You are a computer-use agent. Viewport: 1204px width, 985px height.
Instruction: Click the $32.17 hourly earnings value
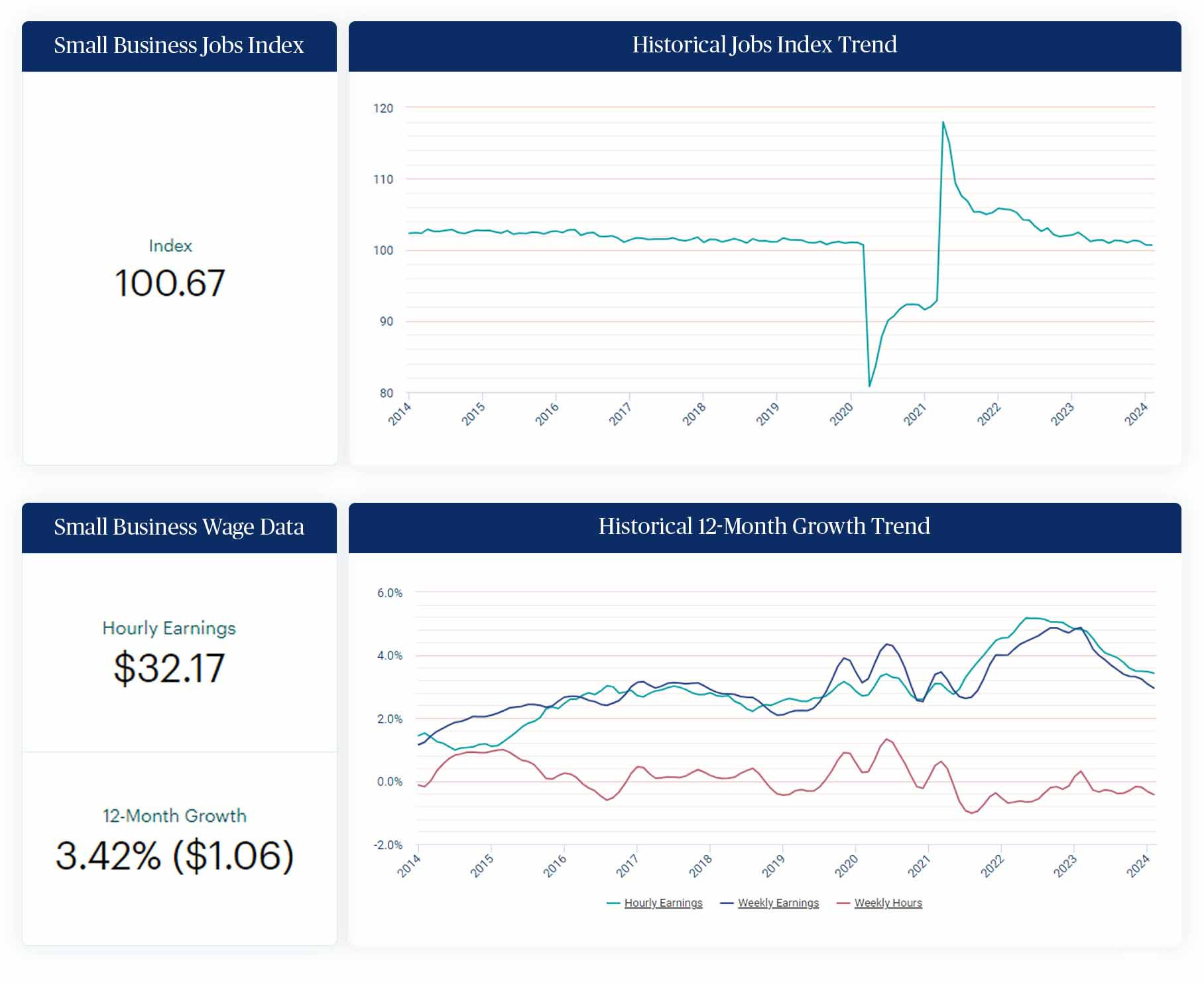(170, 668)
